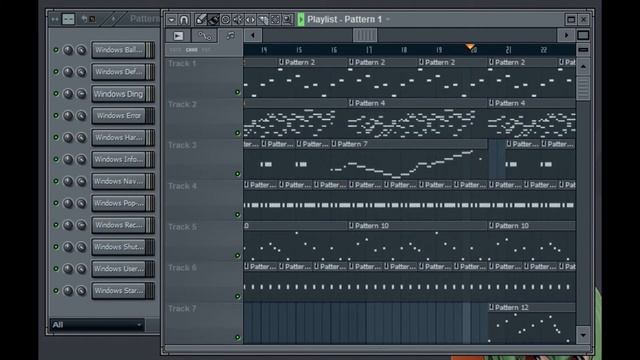The image size is (640, 360).
Task: Open first Pattern 2 clip menu on Track 1
Action: coord(281,62)
